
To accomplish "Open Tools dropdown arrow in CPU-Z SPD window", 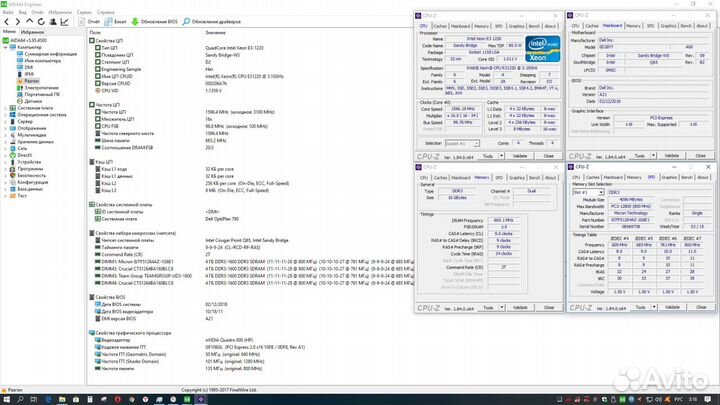I will pos(654,307).
